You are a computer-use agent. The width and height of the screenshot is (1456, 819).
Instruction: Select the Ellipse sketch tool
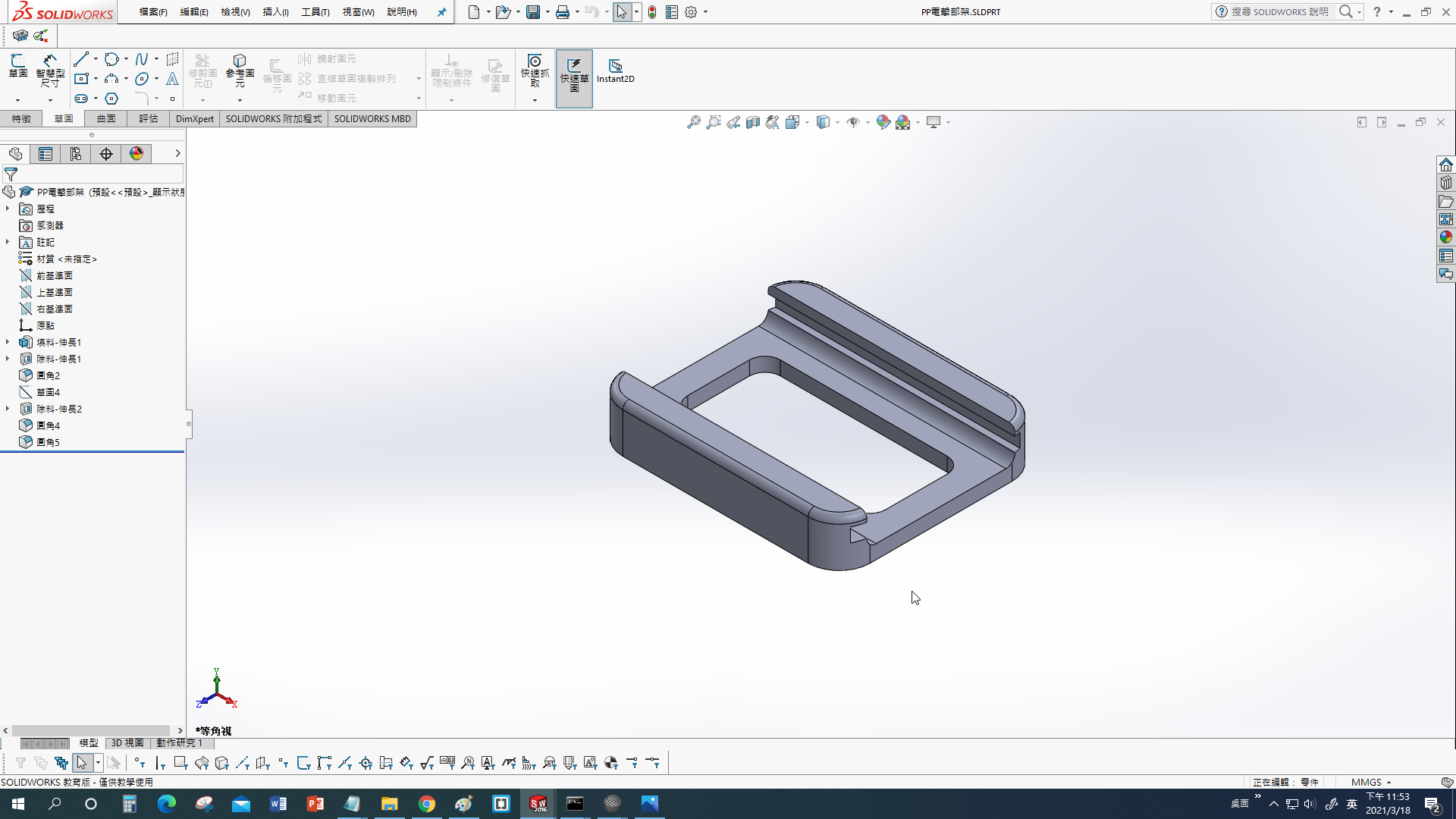(x=142, y=79)
